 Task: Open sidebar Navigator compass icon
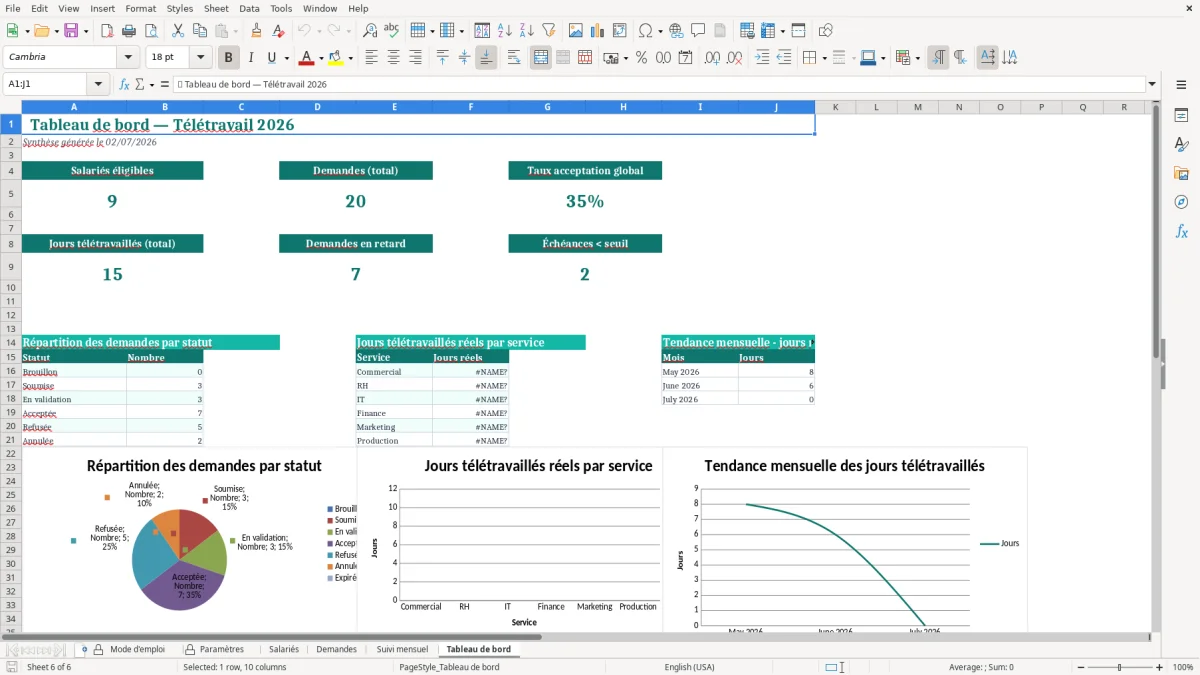(x=1181, y=203)
